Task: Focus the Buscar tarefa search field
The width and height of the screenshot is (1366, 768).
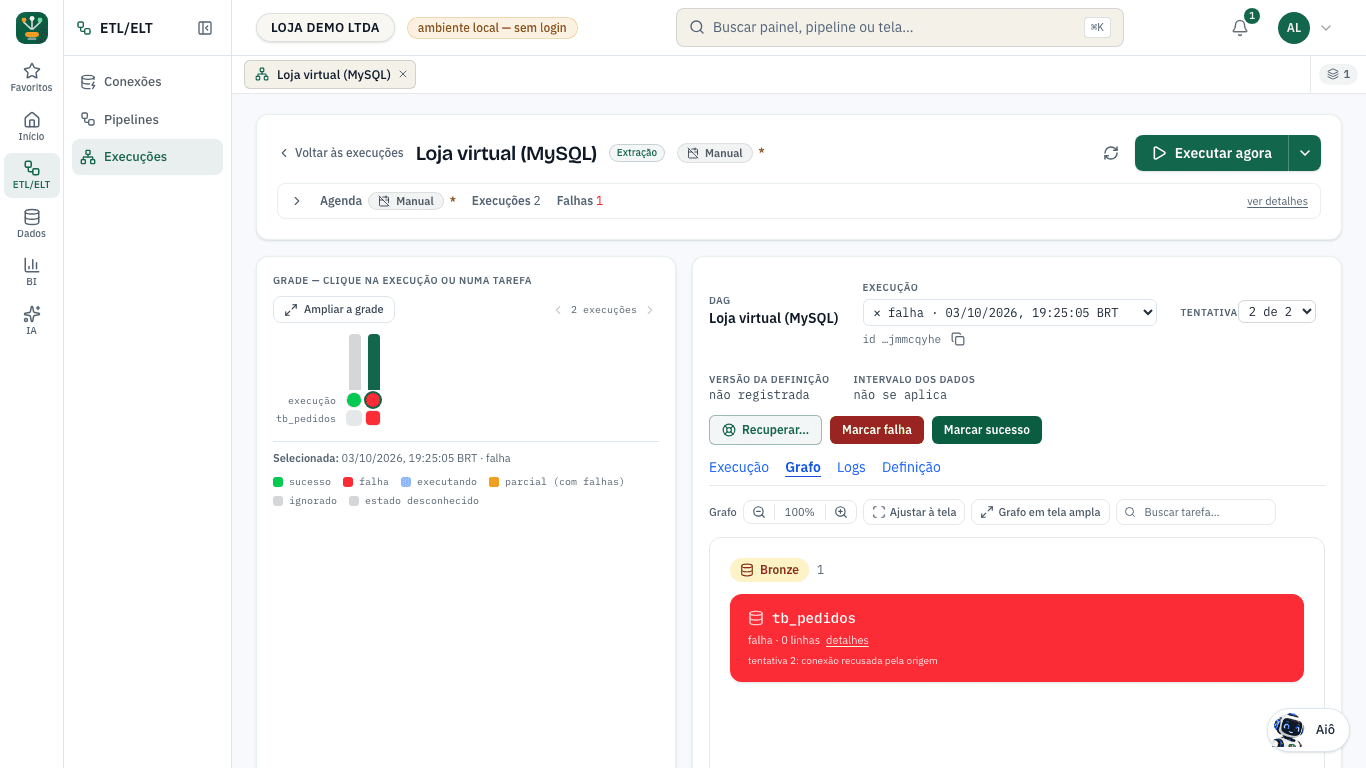Action: pos(1196,512)
